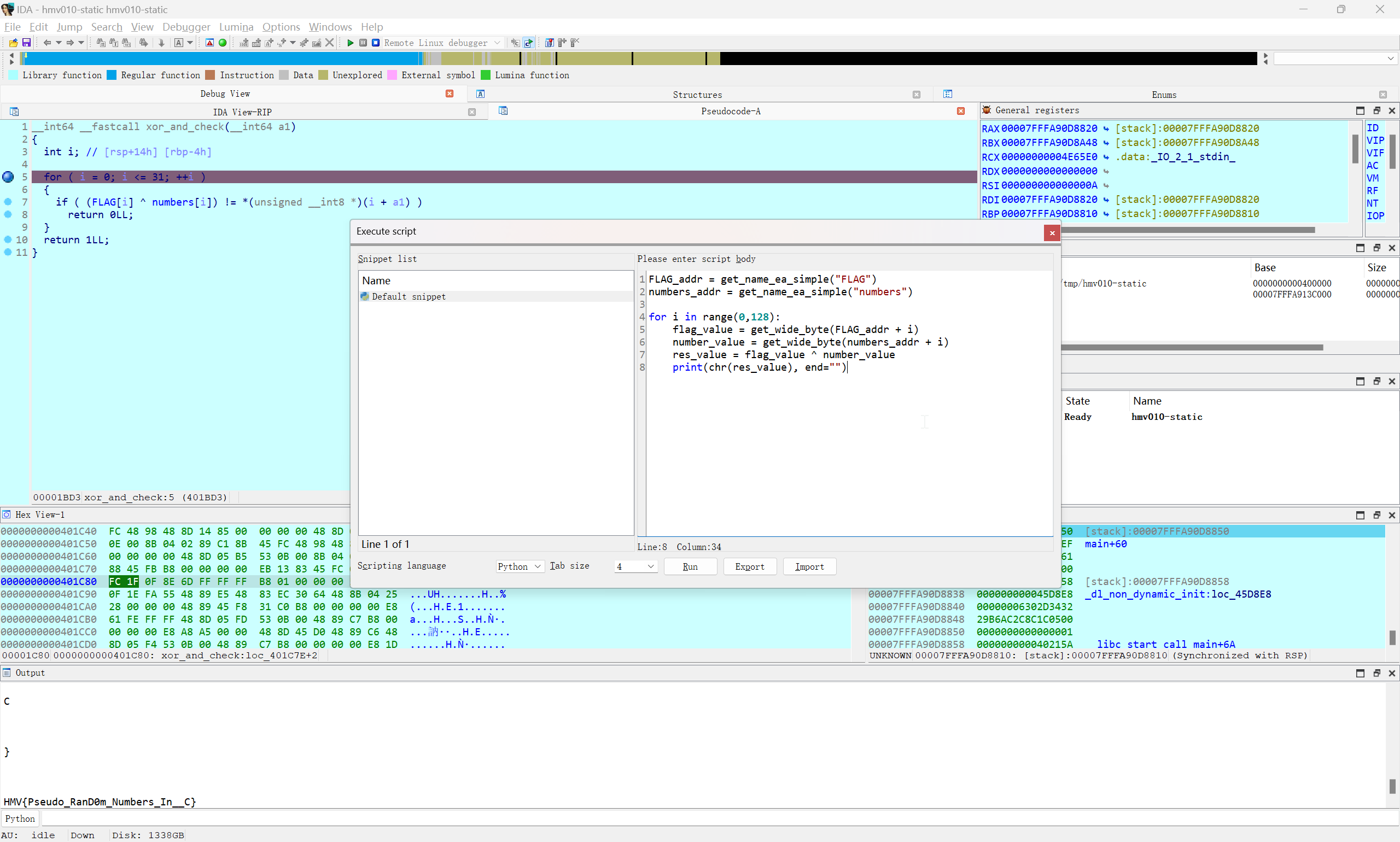Screen dimensions: 1400x842
Task: Toggle a breakpoint at pseudocode line 7
Action: pyautogui.click(x=8, y=202)
